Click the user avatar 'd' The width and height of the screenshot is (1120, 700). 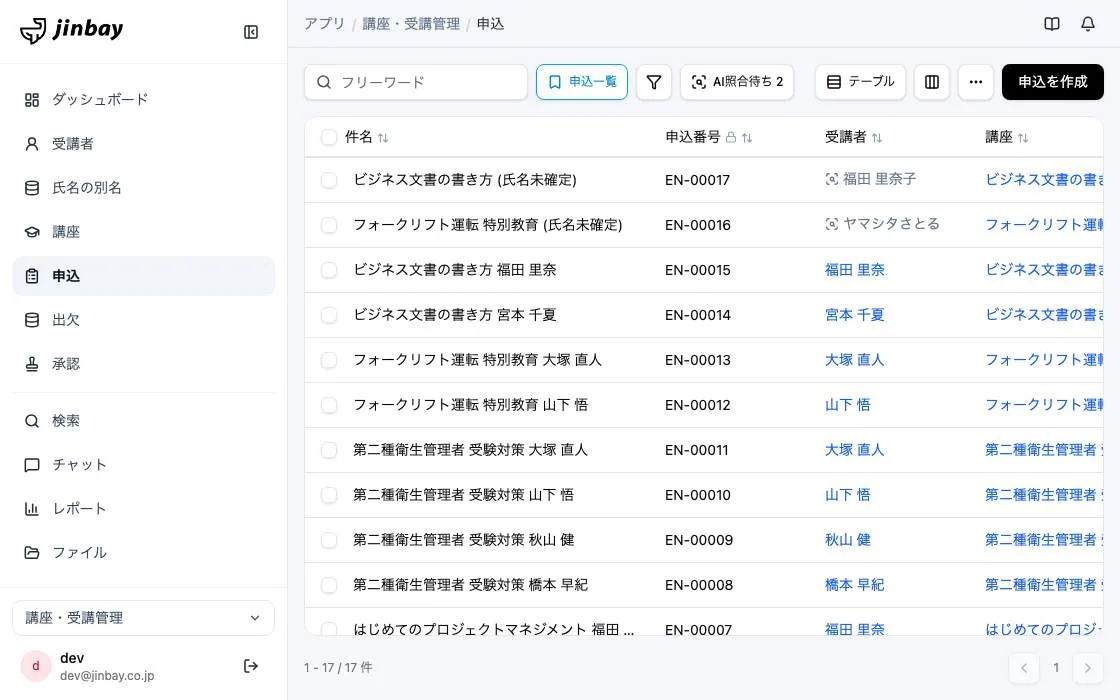36,666
